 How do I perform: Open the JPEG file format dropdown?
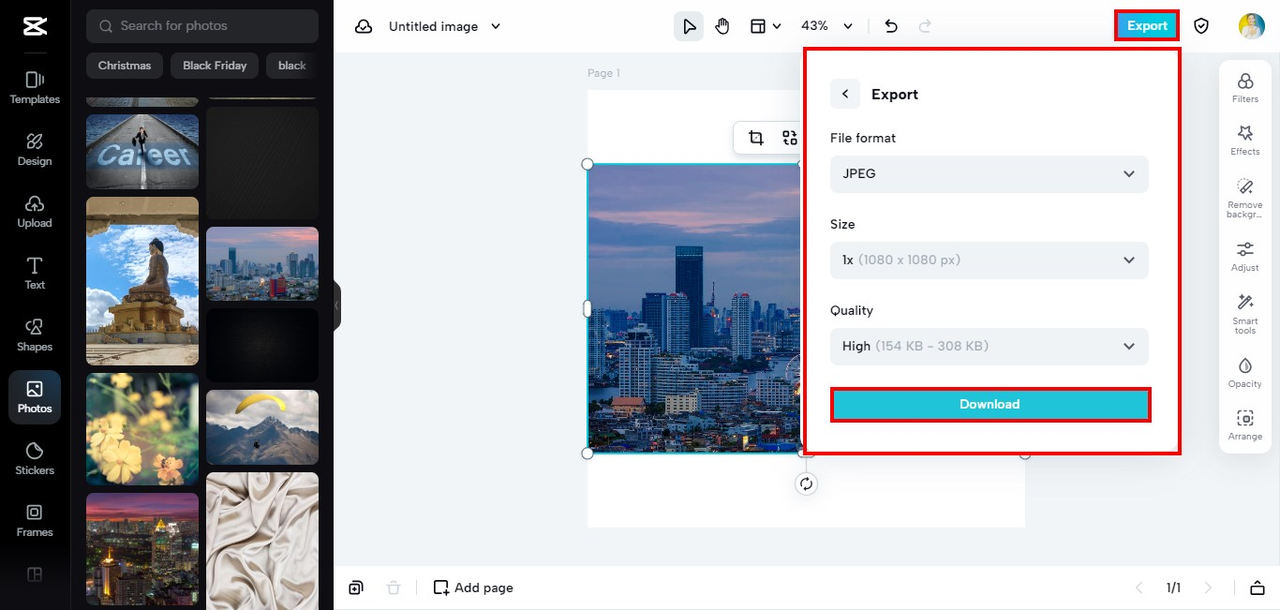(989, 174)
